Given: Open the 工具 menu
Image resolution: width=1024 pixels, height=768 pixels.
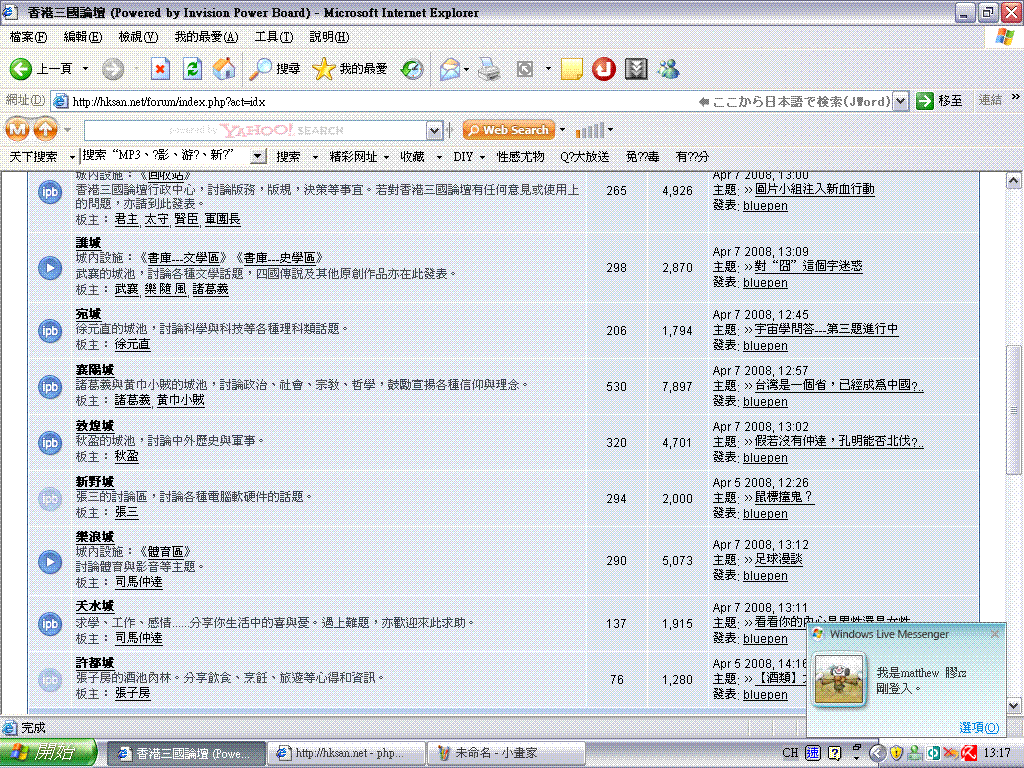Looking at the screenshot, I should pos(273,37).
